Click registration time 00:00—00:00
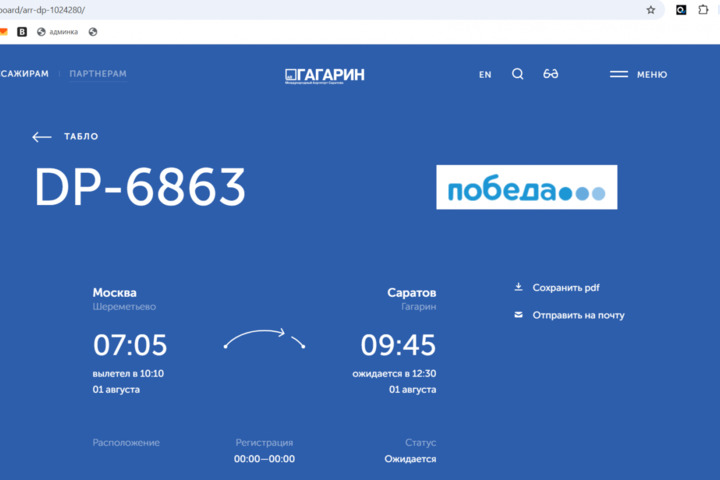The width and height of the screenshot is (720, 480). pos(264,459)
